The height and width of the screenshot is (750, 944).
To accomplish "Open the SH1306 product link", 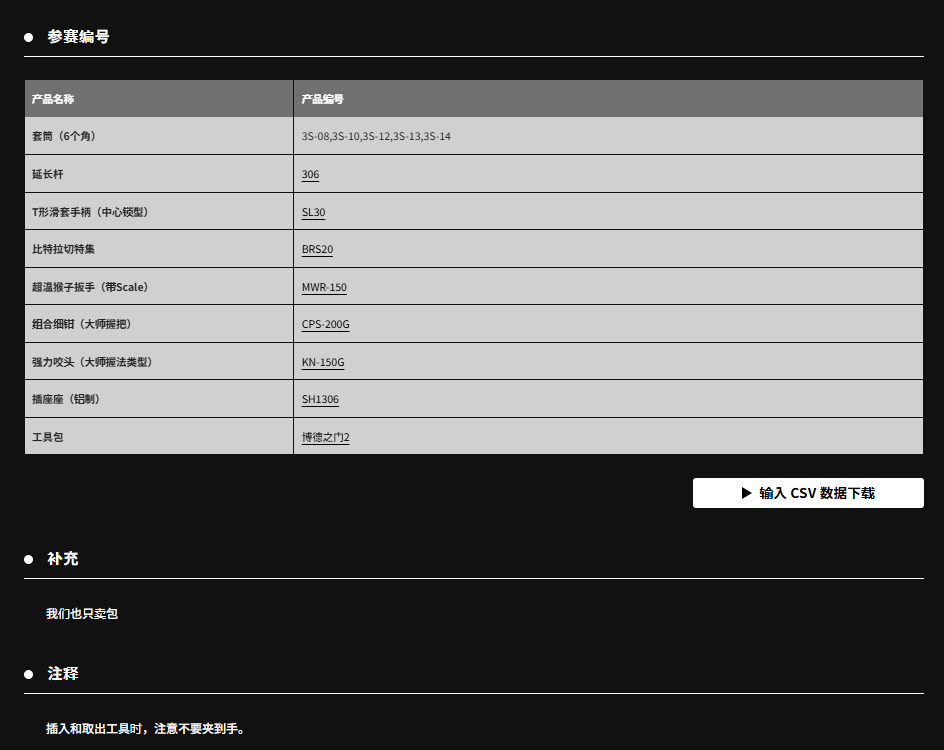I will tap(320, 399).
